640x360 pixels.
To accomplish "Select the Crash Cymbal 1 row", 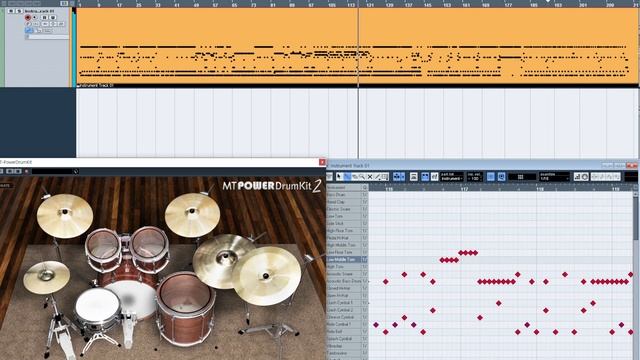I will click(x=344, y=302).
